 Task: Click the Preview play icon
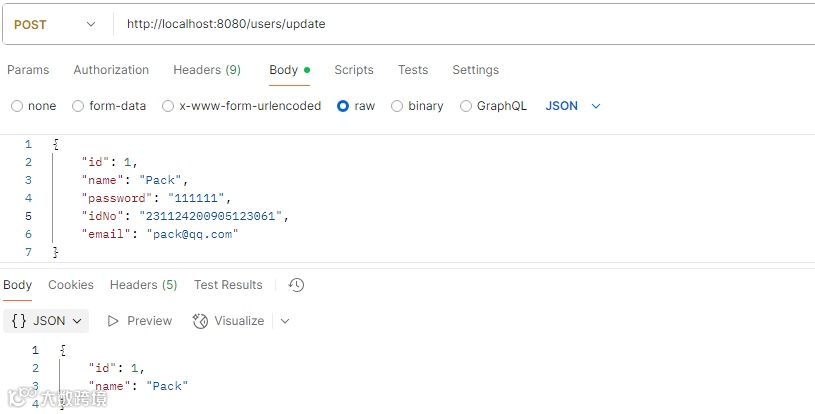113,321
